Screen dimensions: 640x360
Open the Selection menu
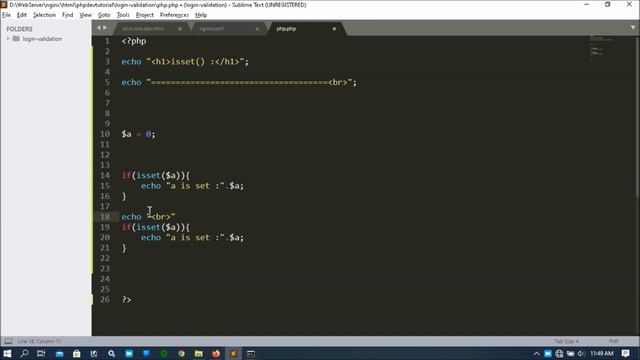point(44,15)
